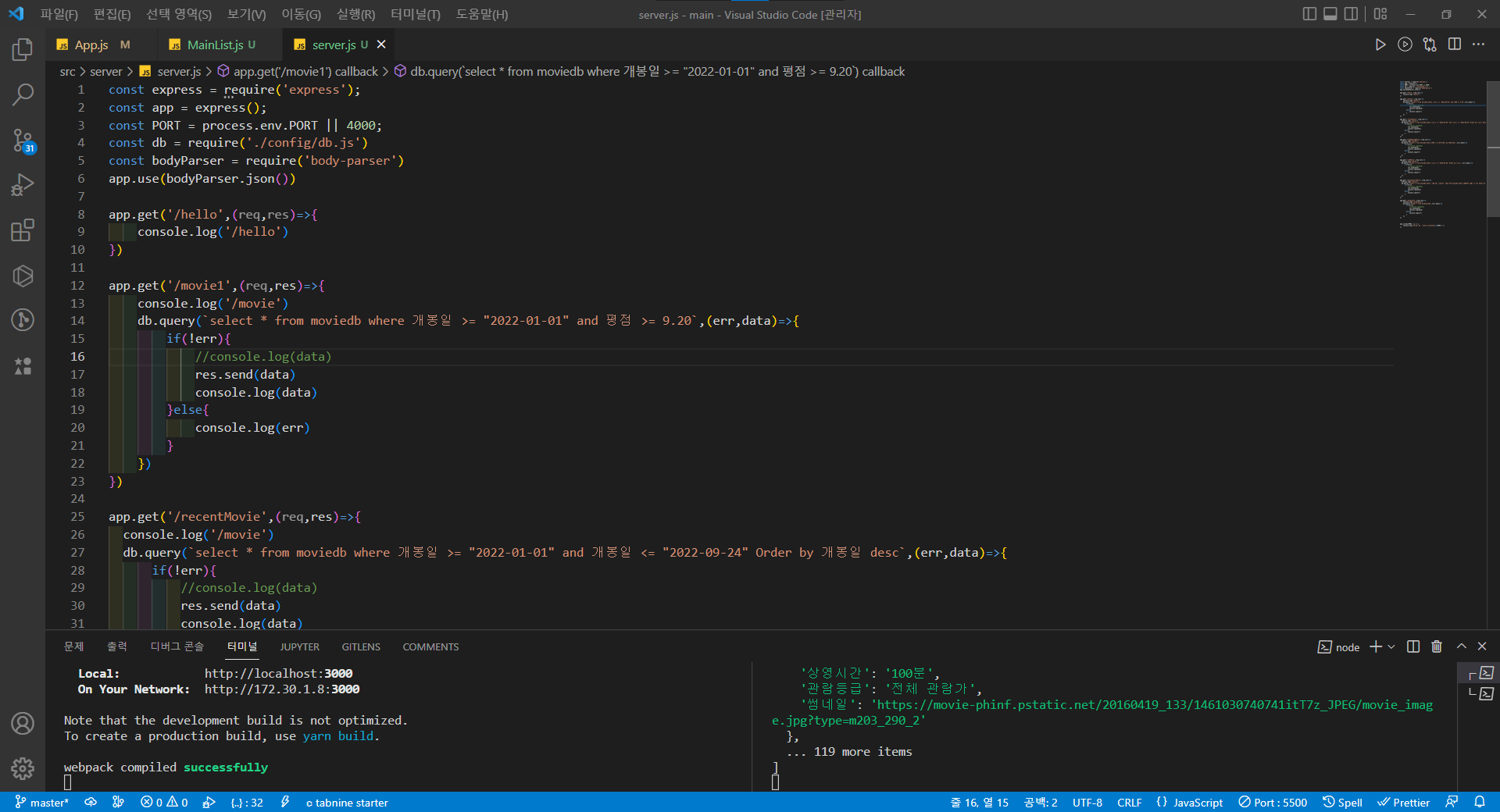Click the feedback icon in status bar
The image size is (1500, 812).
pyautogui.click(x=1452, y=802)
